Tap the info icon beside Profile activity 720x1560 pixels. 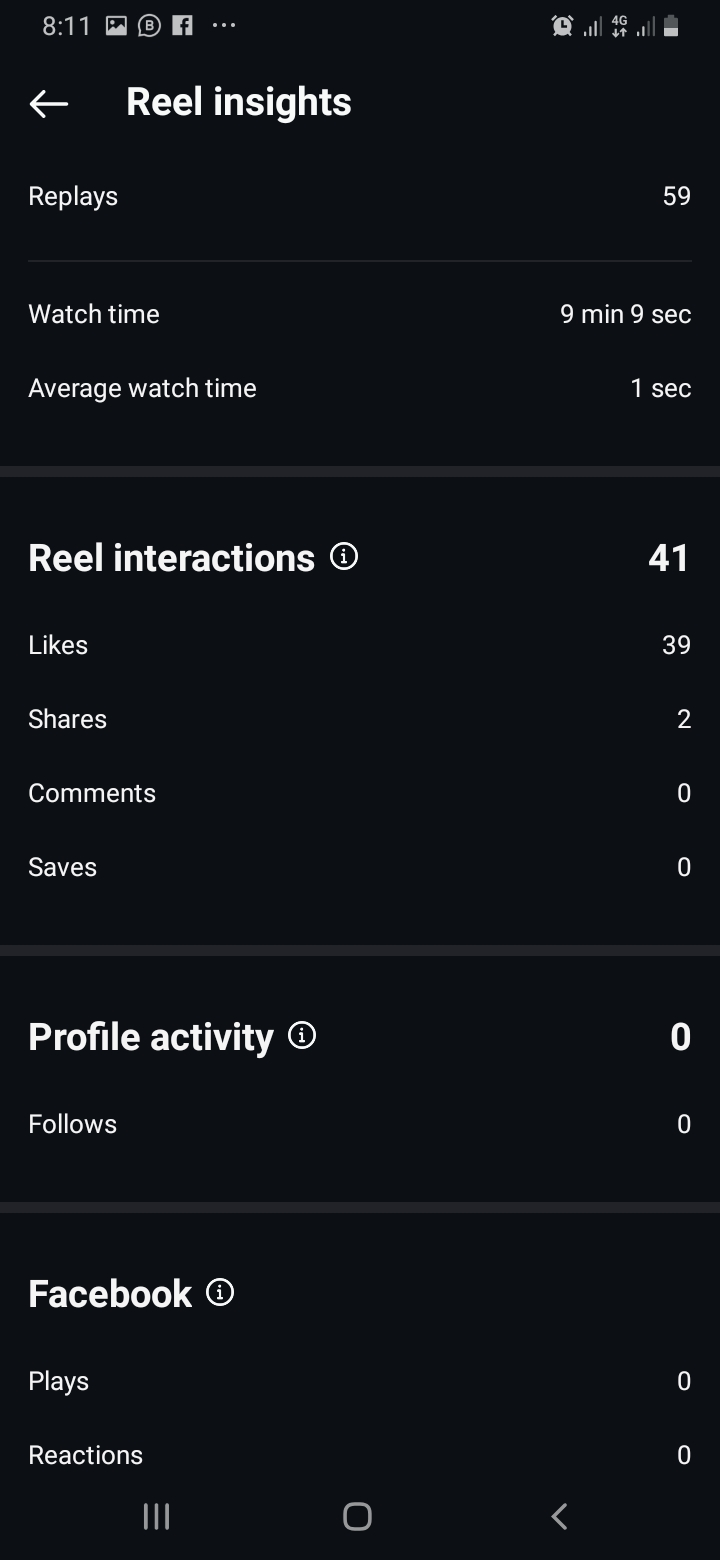click(x=302, y=1035)
